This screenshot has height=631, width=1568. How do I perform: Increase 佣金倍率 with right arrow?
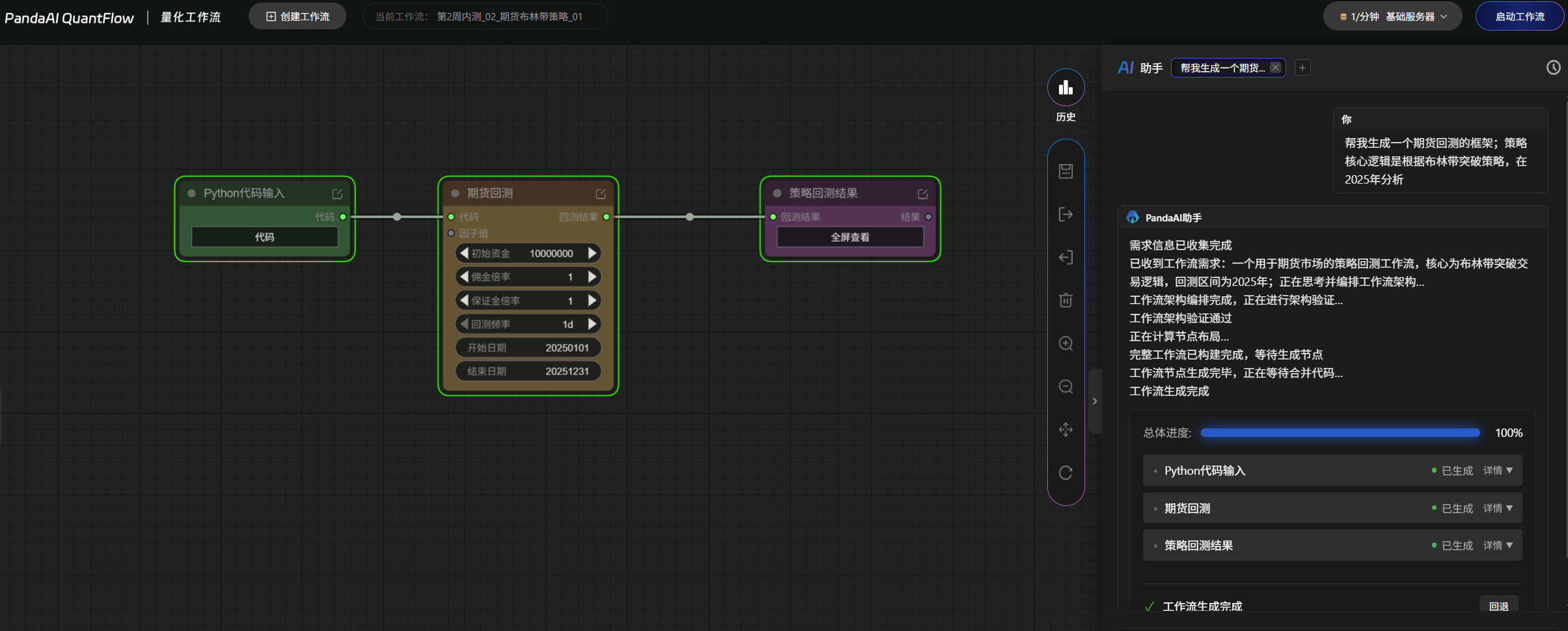pyautogui.click(x=592, y=277)
